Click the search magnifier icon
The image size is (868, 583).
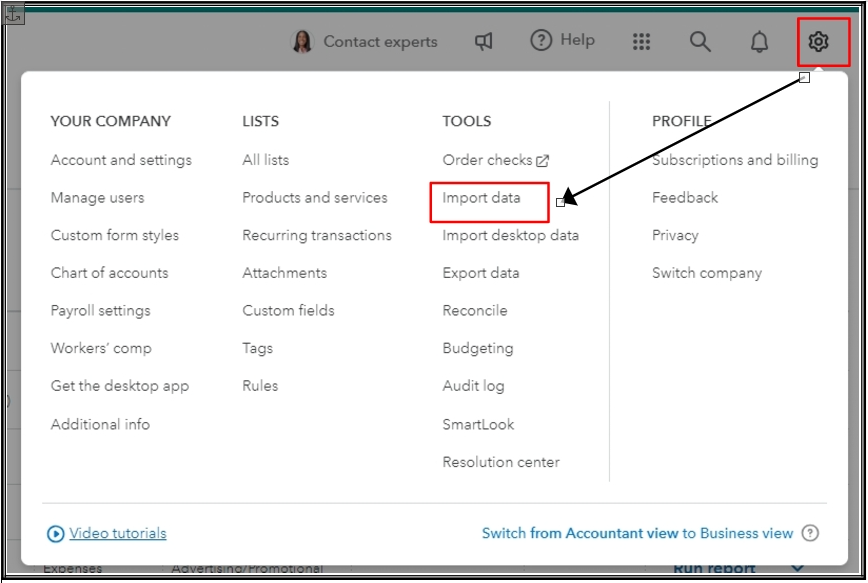click(700, 42)
